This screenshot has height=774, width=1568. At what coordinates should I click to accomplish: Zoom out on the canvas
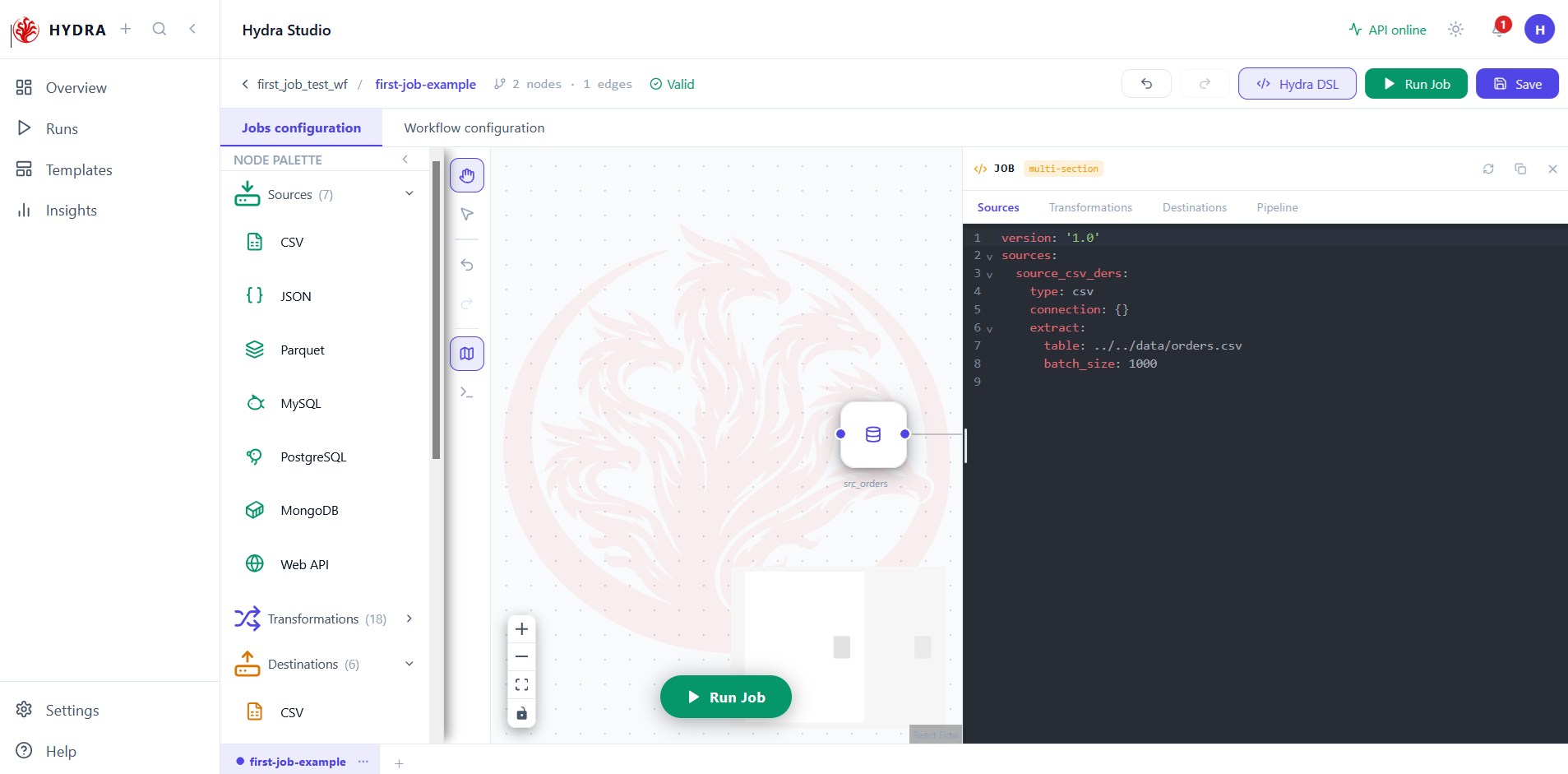click(521, 656)
